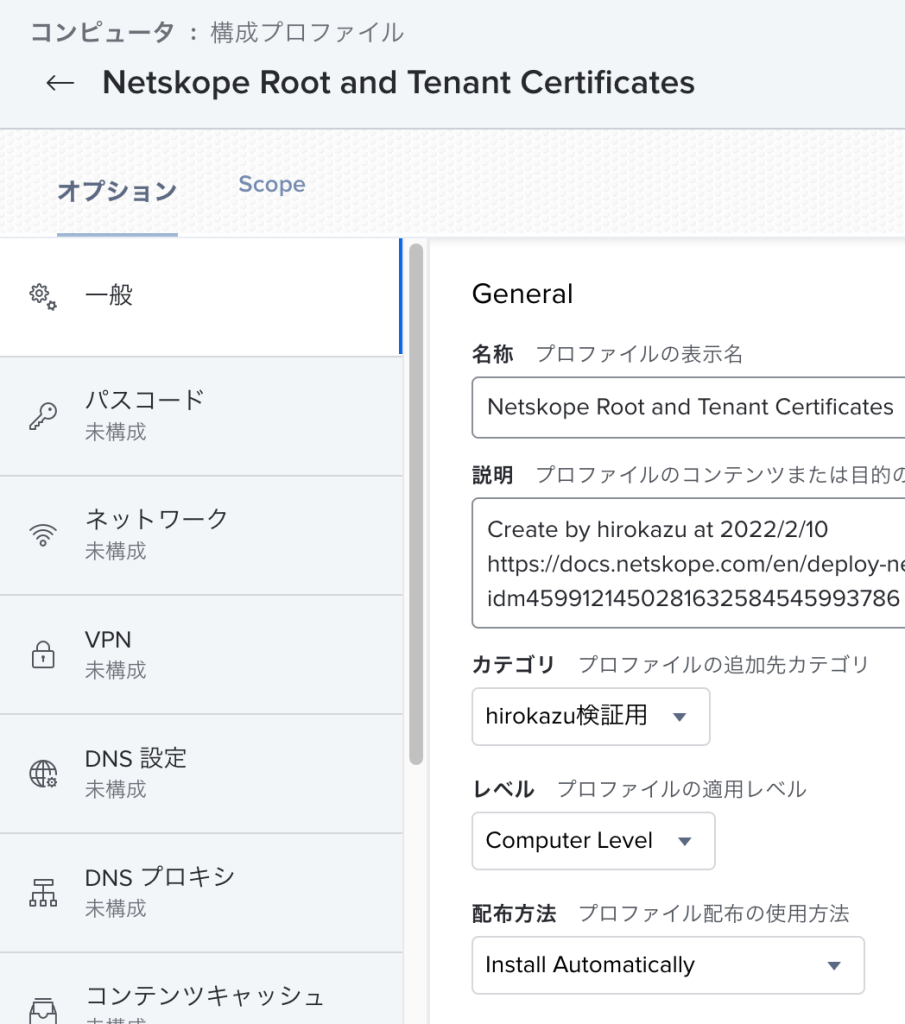Click the 説明 field label
This screenshot has height=1024, width=905.
point(493,475)
